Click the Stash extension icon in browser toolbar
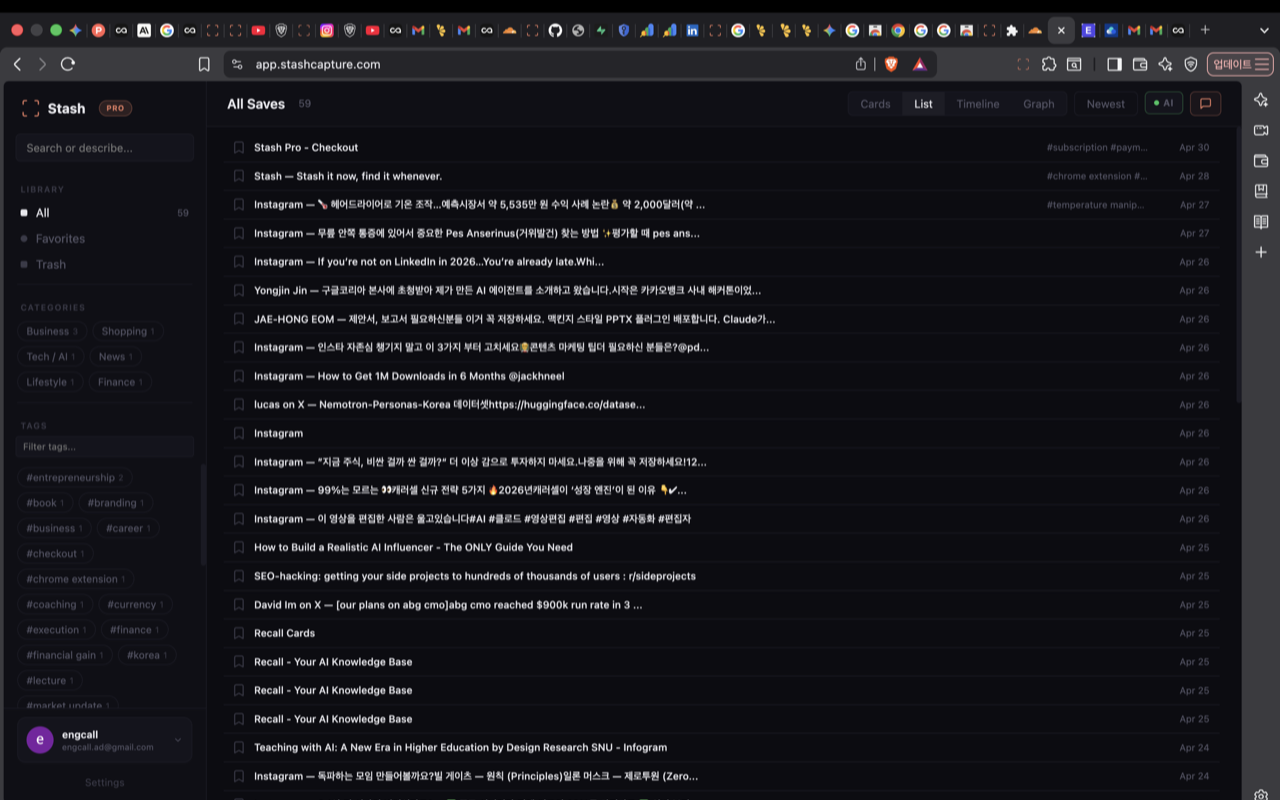Viewport: 1280px width, 800px height. click(x=1023, y=64)
